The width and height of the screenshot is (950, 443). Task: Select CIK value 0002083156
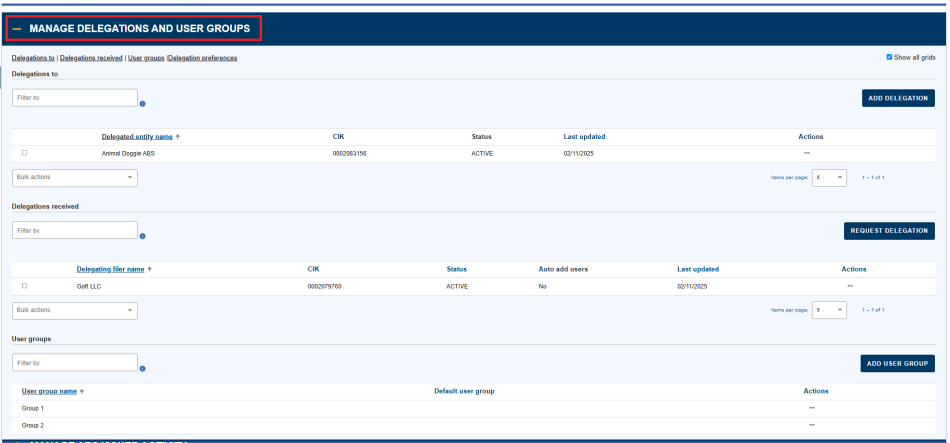[x=350, y=154]
